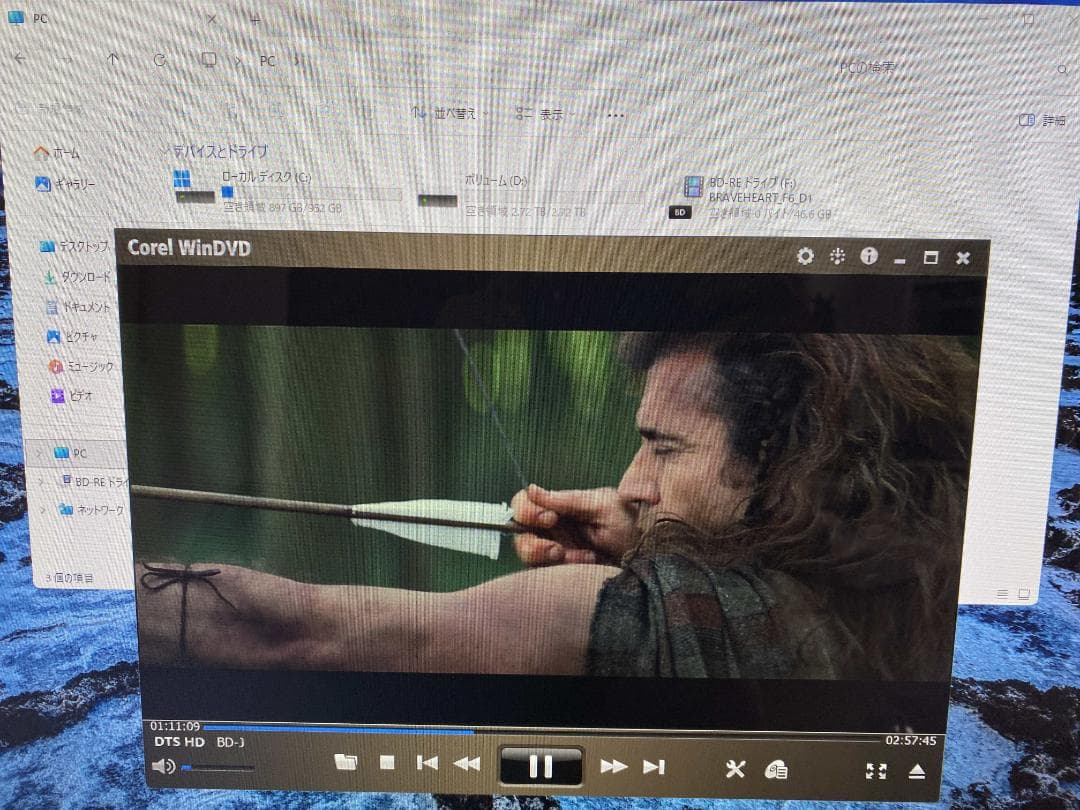1080x810 pixels.
Task: Click the WinDVD settings gear icon
Action: pyautogui.click(x=805, y=256)
